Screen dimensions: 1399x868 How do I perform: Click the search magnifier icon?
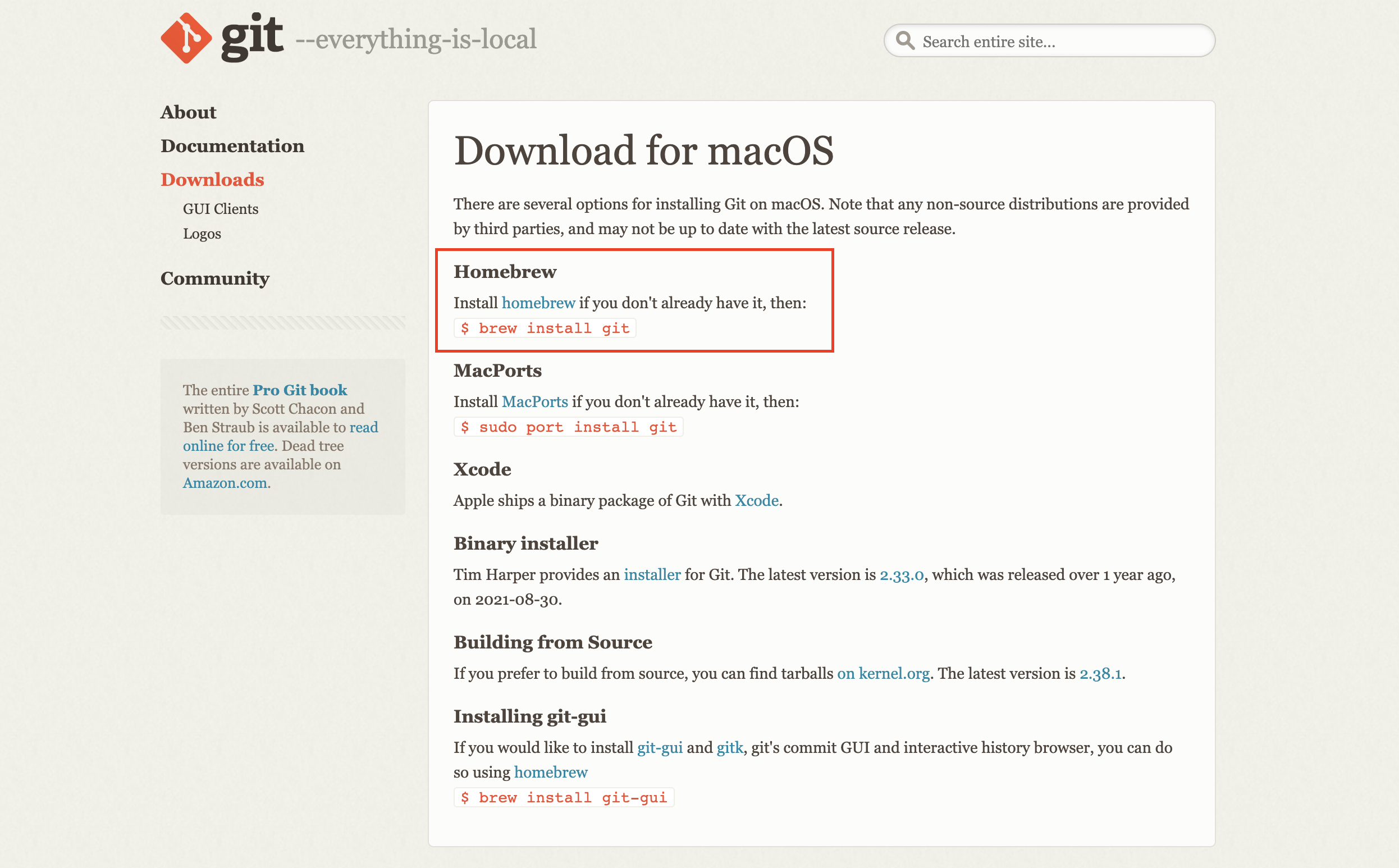pyautogui.click(x=905, y=41)
